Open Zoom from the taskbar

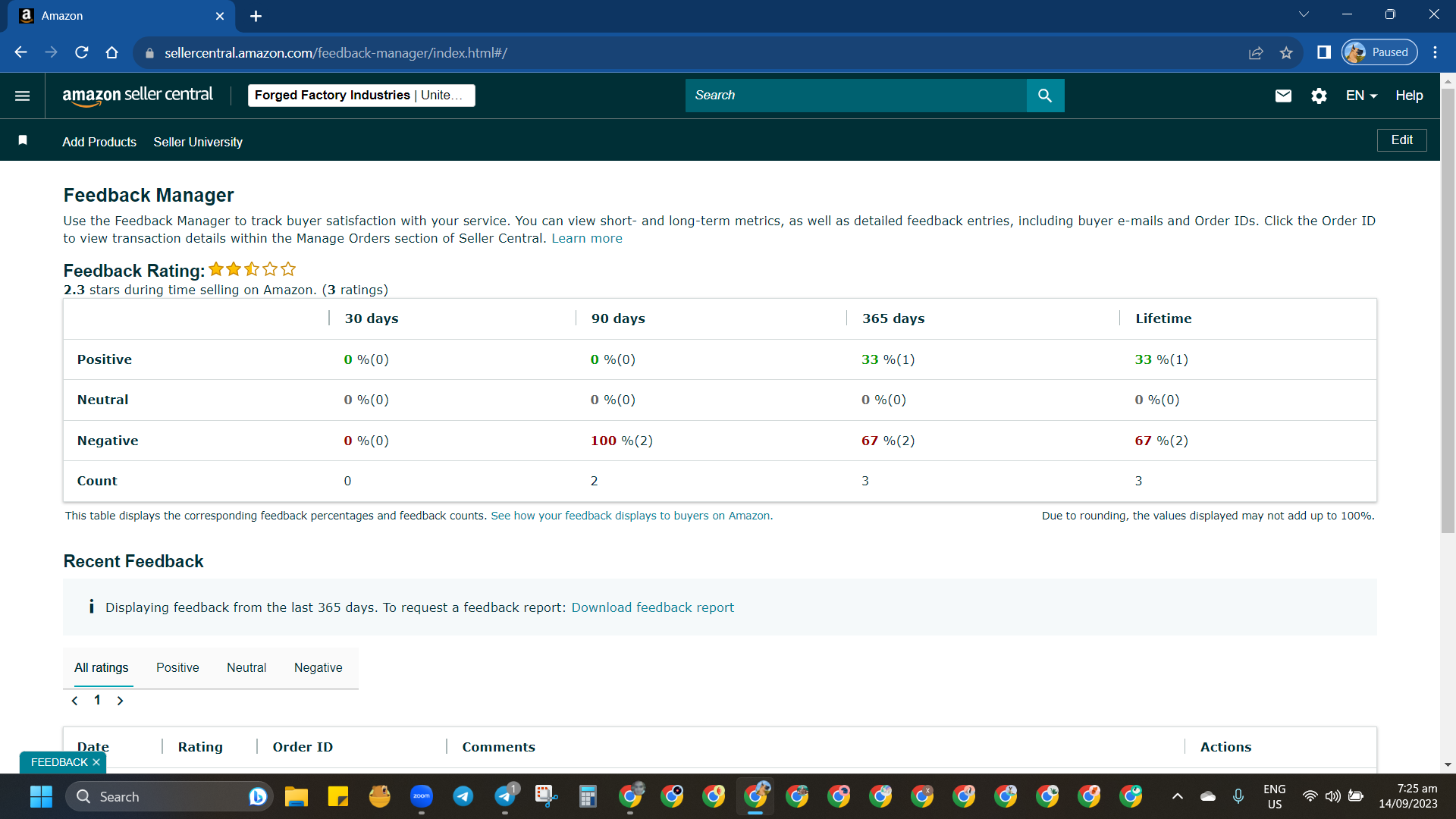(x=422, y=796)
